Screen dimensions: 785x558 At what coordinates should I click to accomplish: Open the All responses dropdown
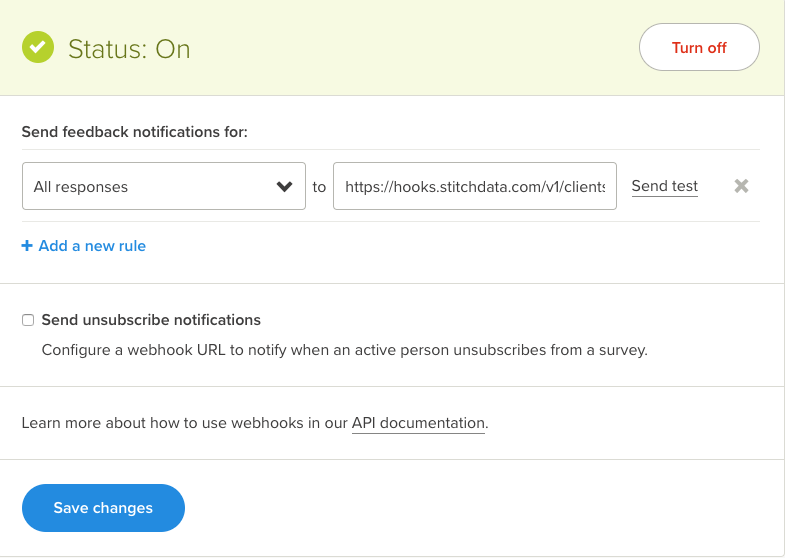(x=163, y=186)
